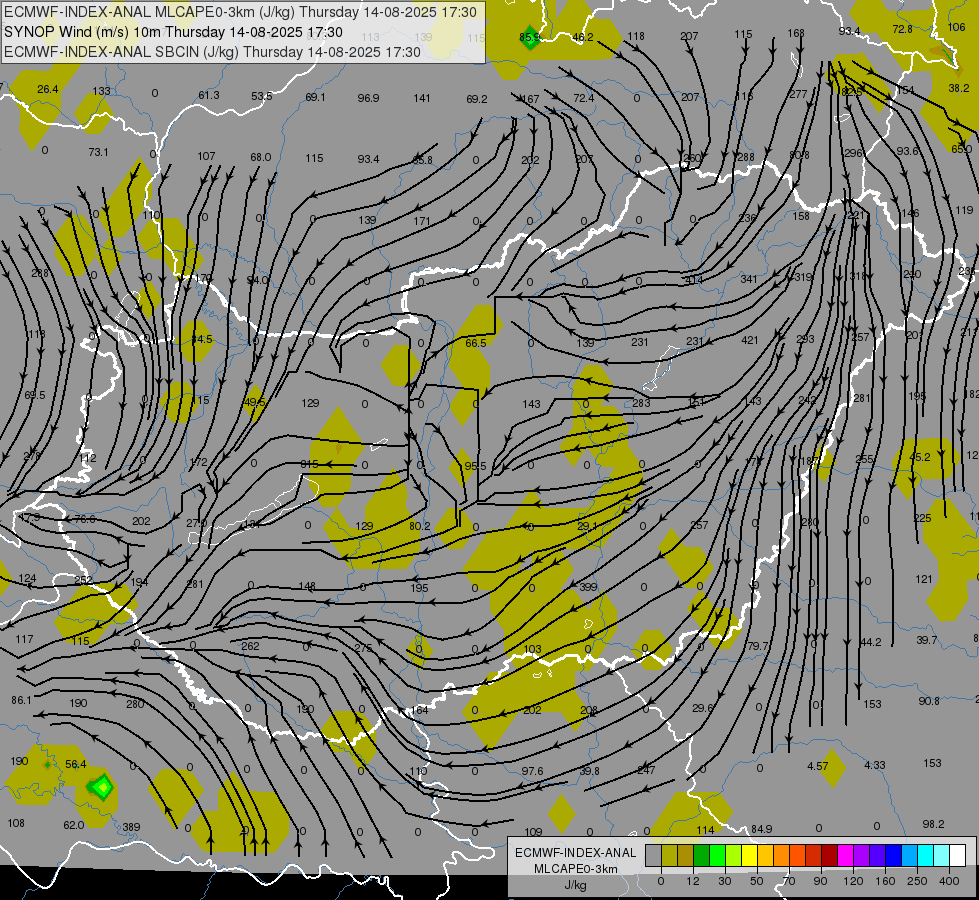Select map value 95.5
The image size is (979, 900).
click(x=476, y=466)
